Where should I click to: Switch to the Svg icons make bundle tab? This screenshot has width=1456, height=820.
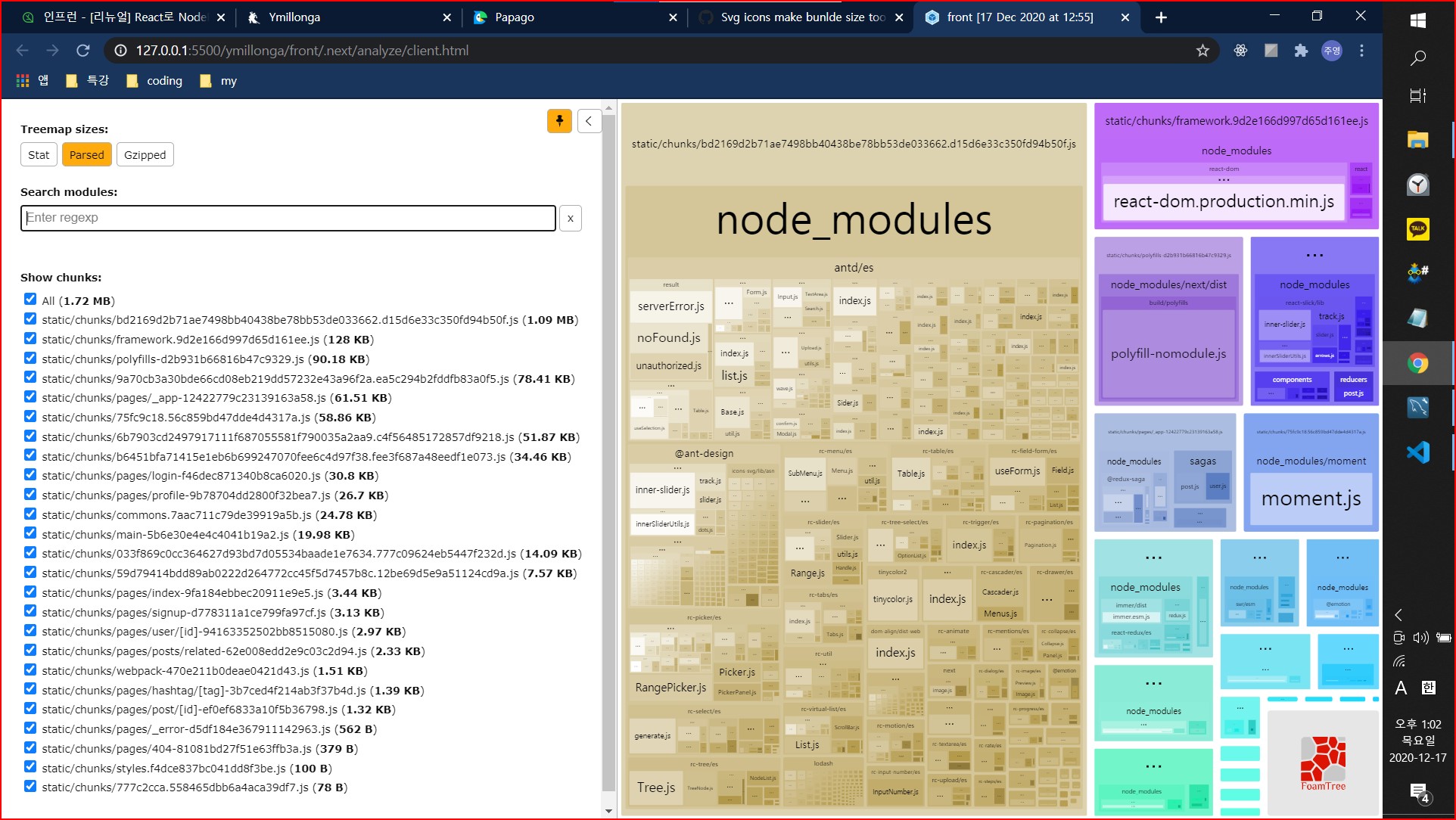(801, 17)
